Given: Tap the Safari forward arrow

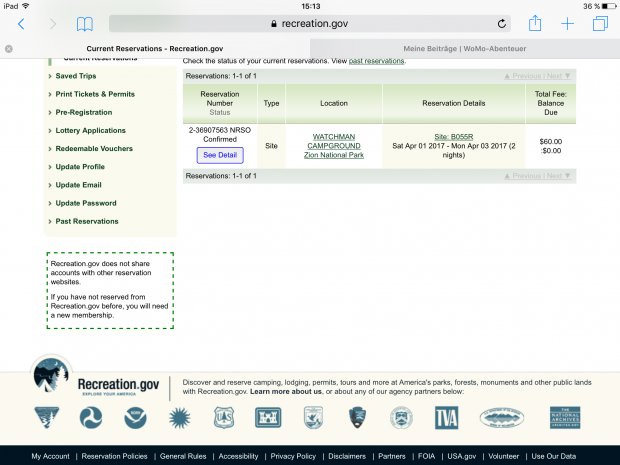Looking at the screenshot, I should [53, 24].
